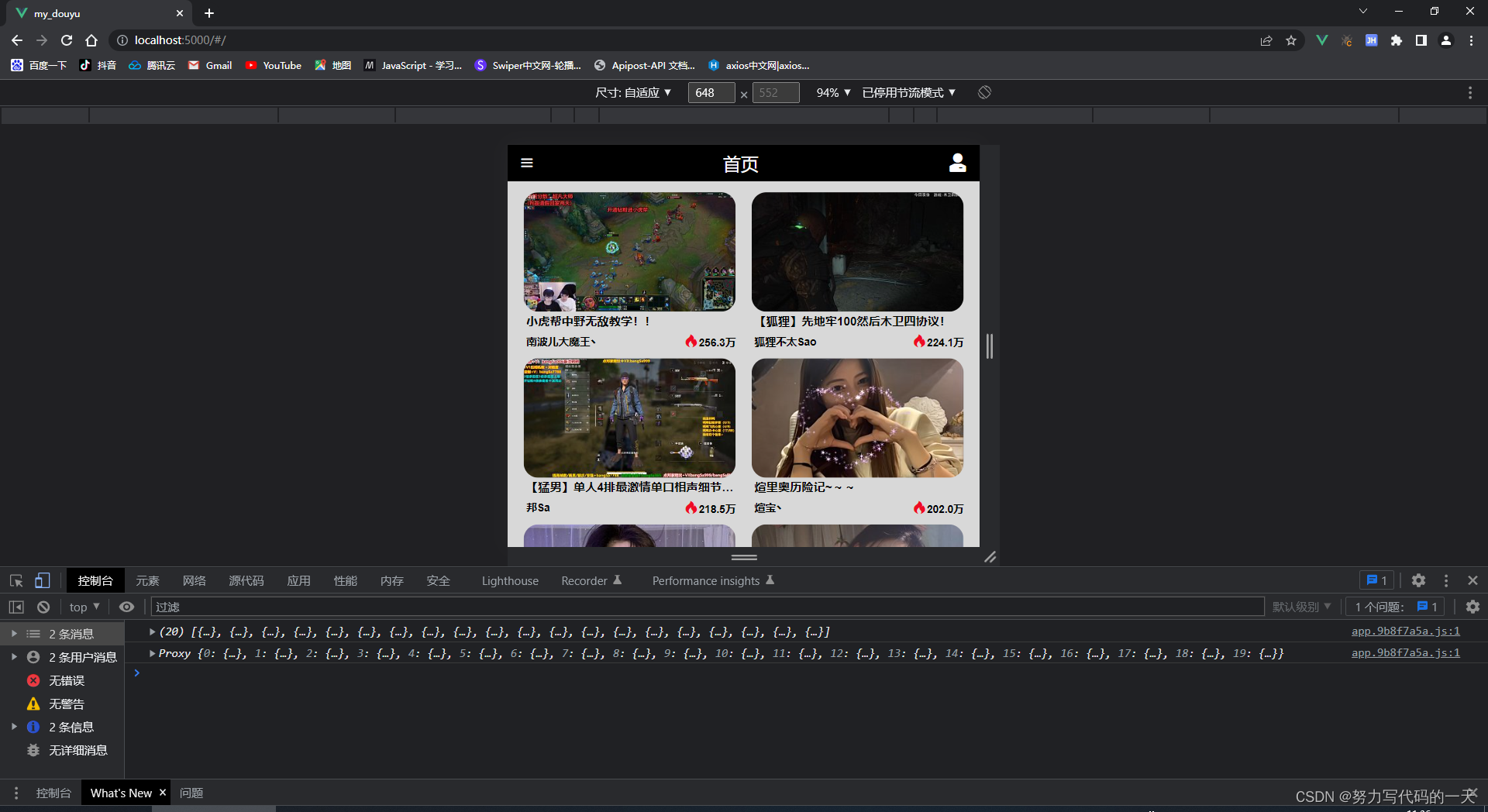Toggle the device toolbar emulation icon
Image resolution: width=1488 pixels, height=812 pixels.
click(42, 580)
